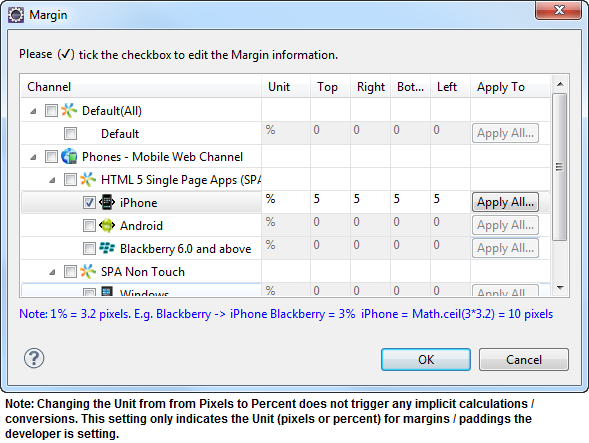589x443 pixels.
Task: Collapse the Default(All) tree node
Action: point(33,111)
